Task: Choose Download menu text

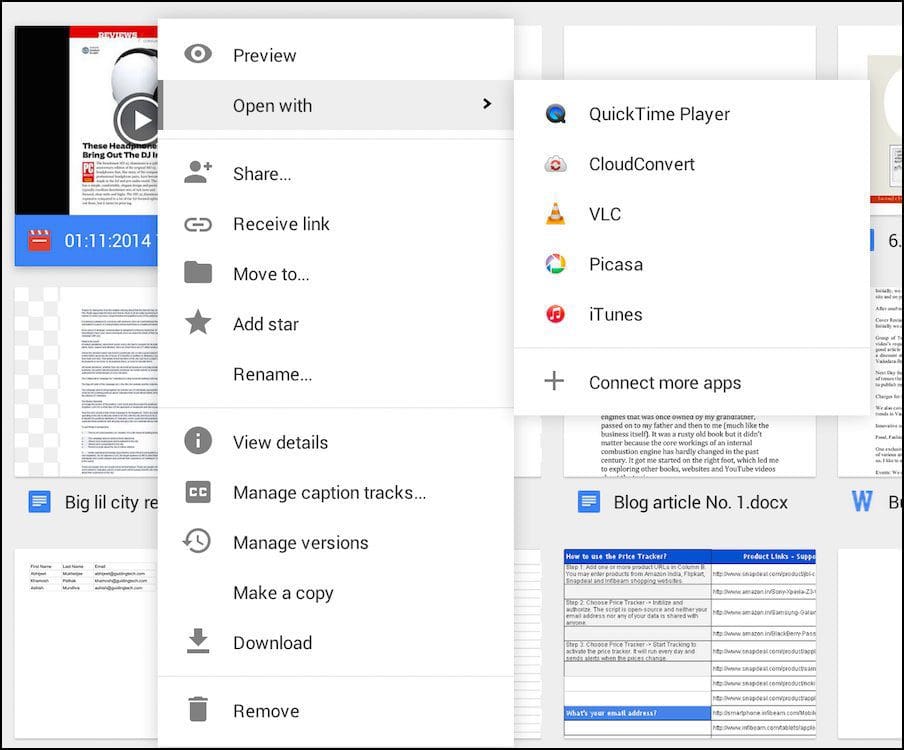Action: point(273,643)
